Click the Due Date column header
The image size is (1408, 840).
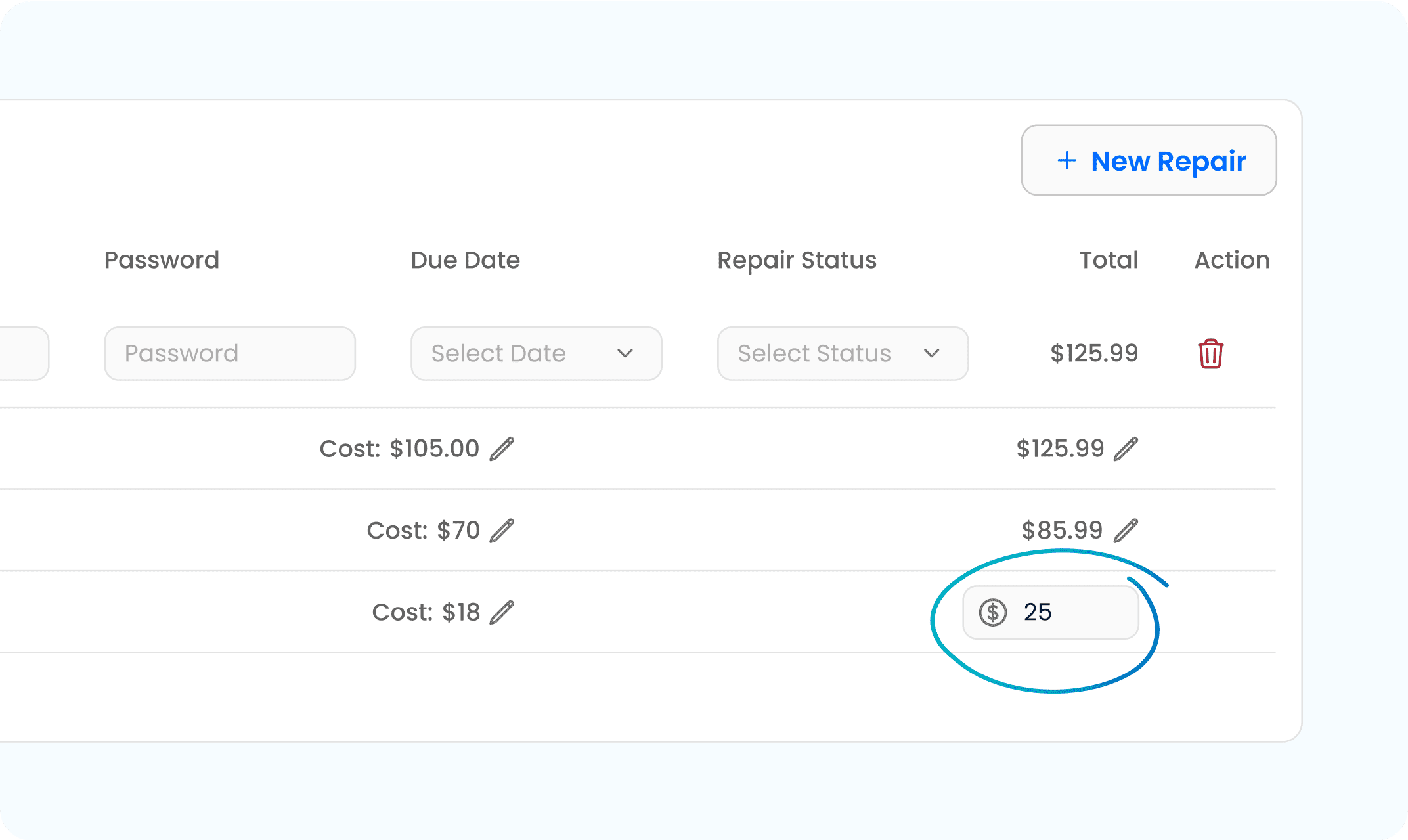point(465,260)
